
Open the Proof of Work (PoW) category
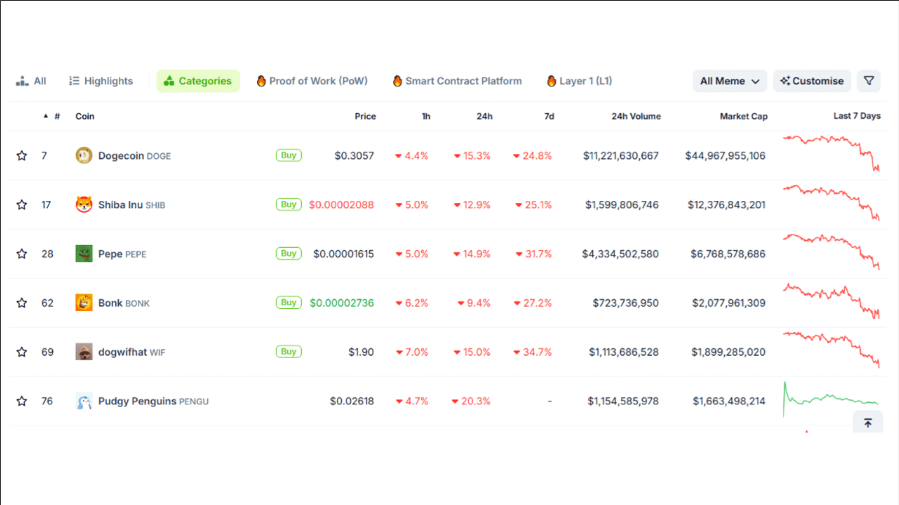pos(312,81)
